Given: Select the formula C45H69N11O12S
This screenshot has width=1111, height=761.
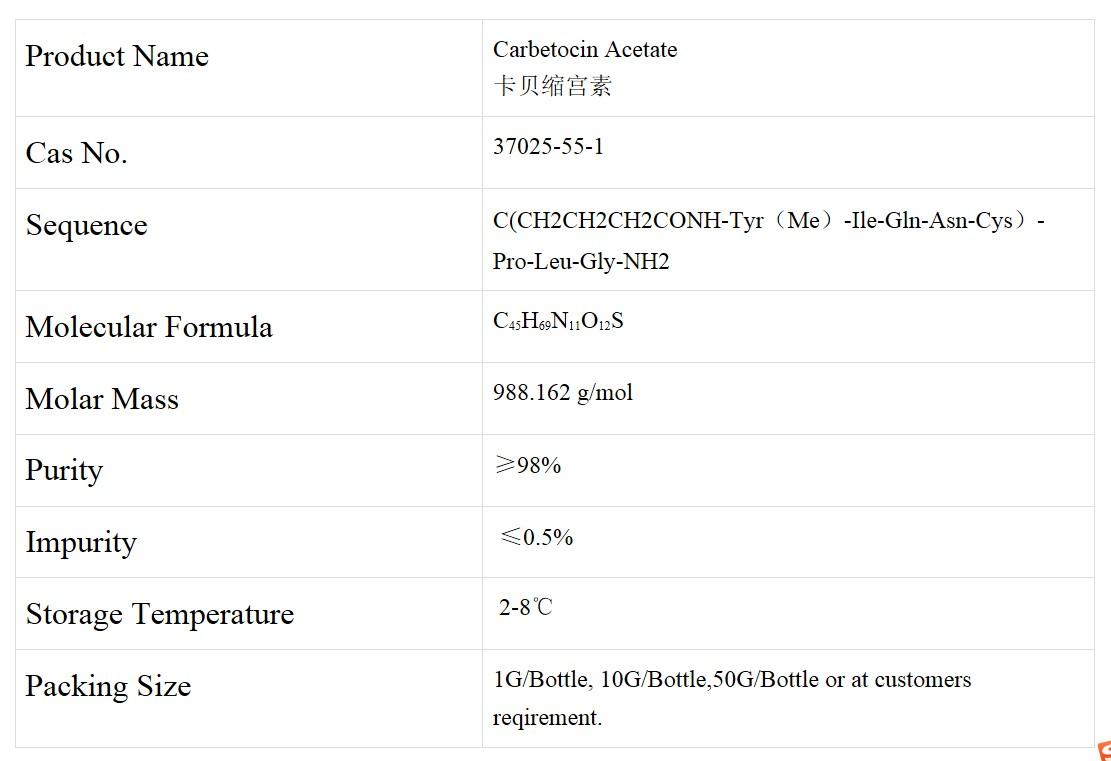Looking at the screenshot, I should 558,321.
